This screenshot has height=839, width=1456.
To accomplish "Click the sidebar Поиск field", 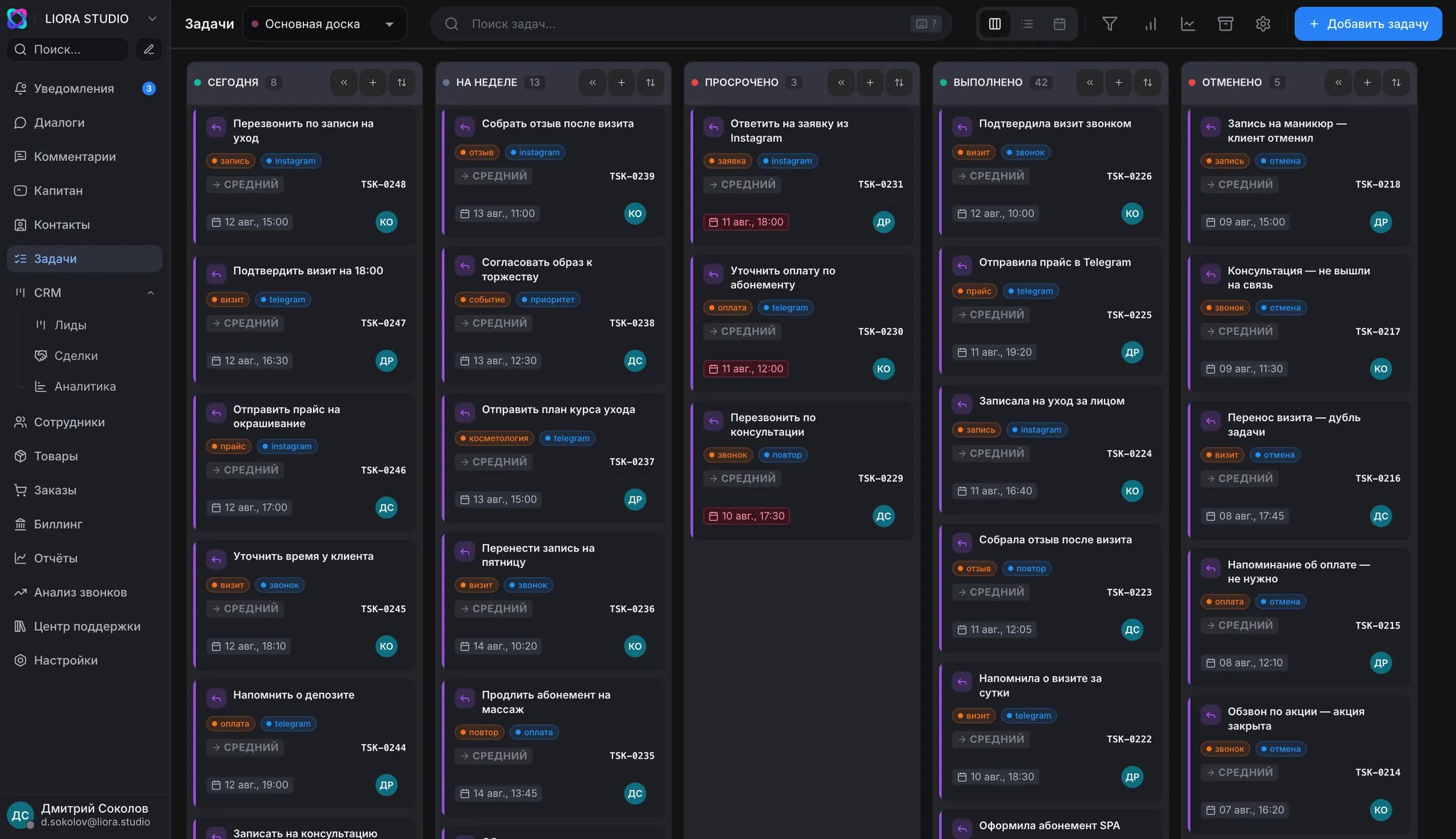I will click(68, 49).
